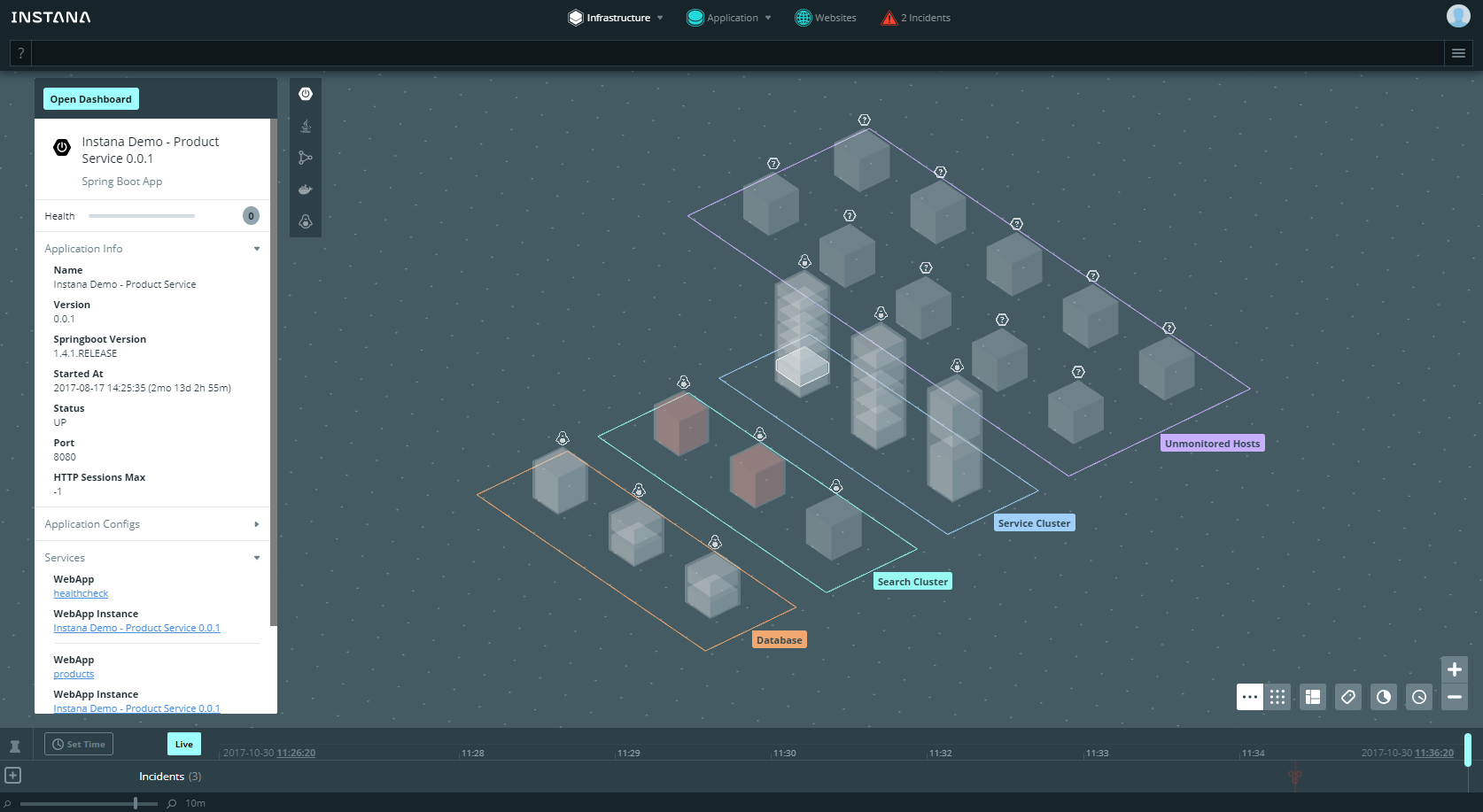Viewport: 1483px width, 812px height.
Task: Select the cluster nodes icon in breadcrumb bar
Action: [x=306, y=158]
